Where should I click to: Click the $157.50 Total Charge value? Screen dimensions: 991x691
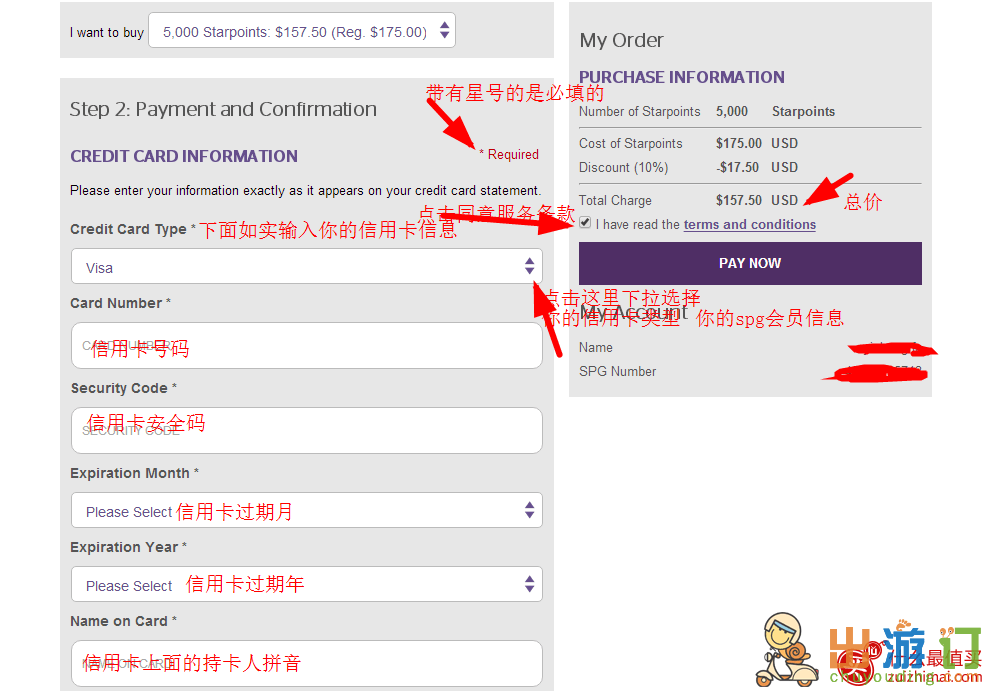pos(739,200)
